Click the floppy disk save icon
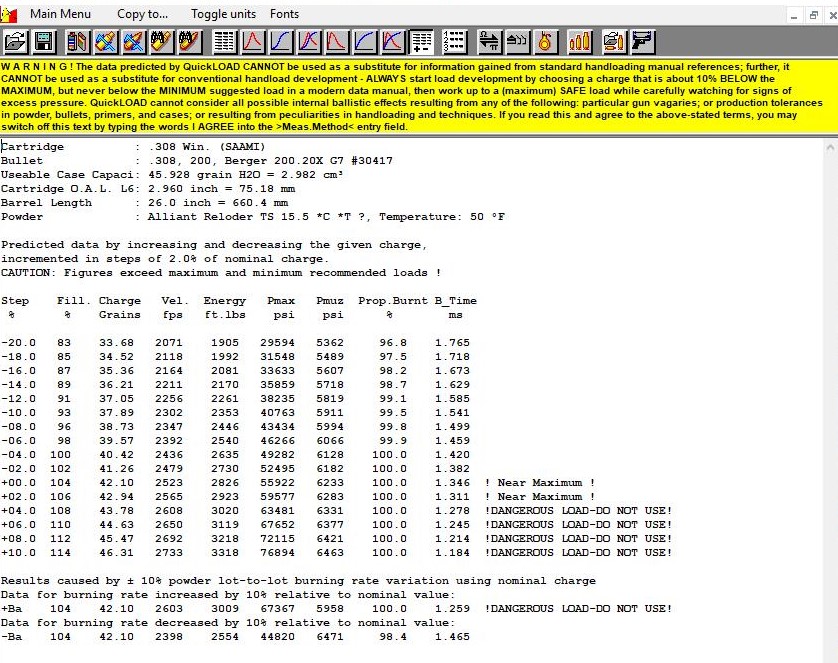 tap(44, 42)
